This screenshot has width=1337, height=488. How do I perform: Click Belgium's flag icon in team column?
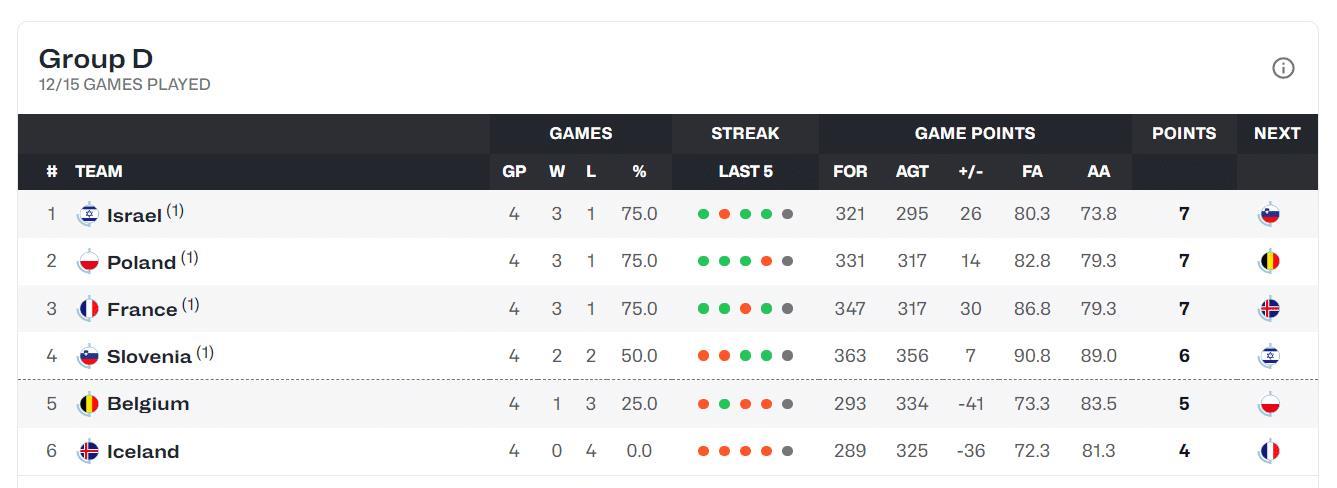[88, 404]
